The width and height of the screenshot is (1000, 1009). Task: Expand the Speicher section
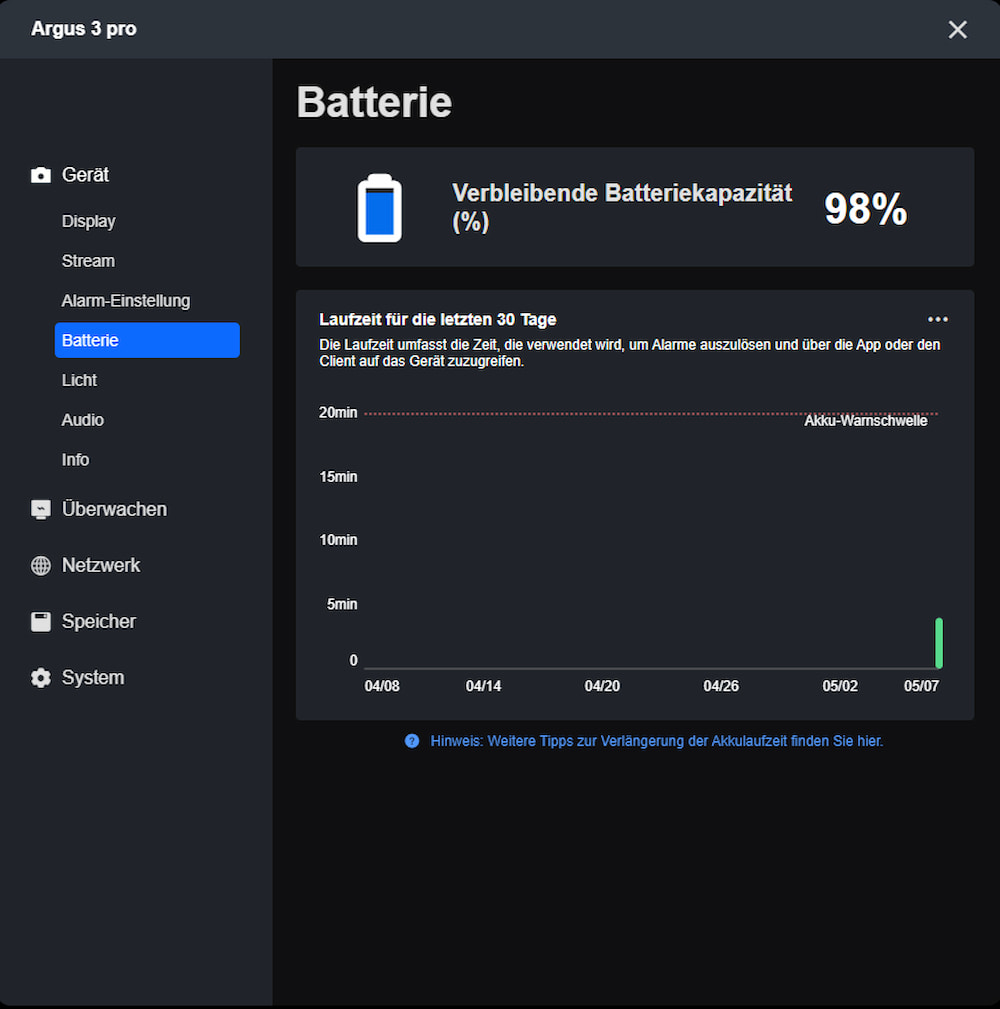98,622
